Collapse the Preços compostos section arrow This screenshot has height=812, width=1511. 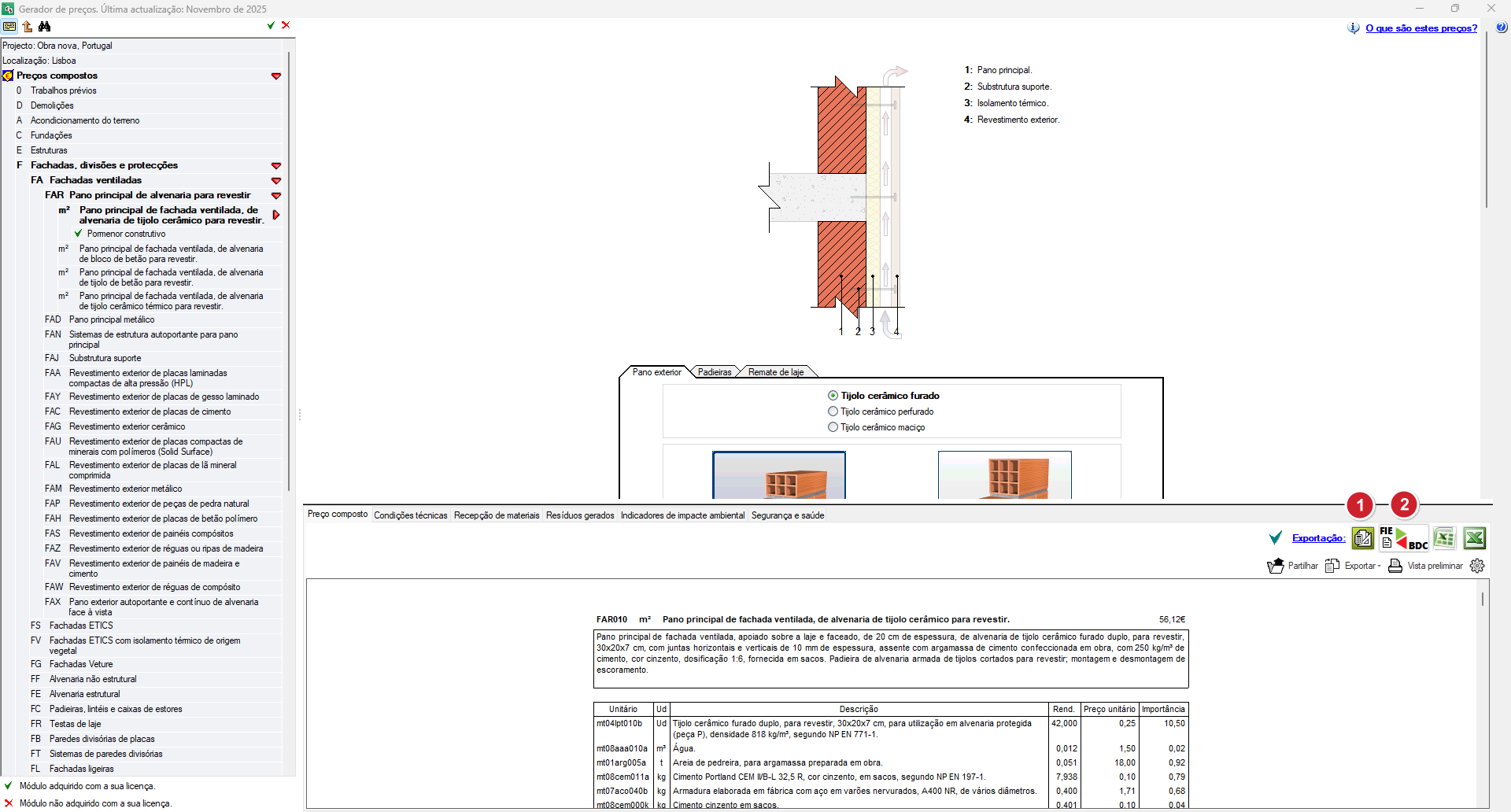276,76
